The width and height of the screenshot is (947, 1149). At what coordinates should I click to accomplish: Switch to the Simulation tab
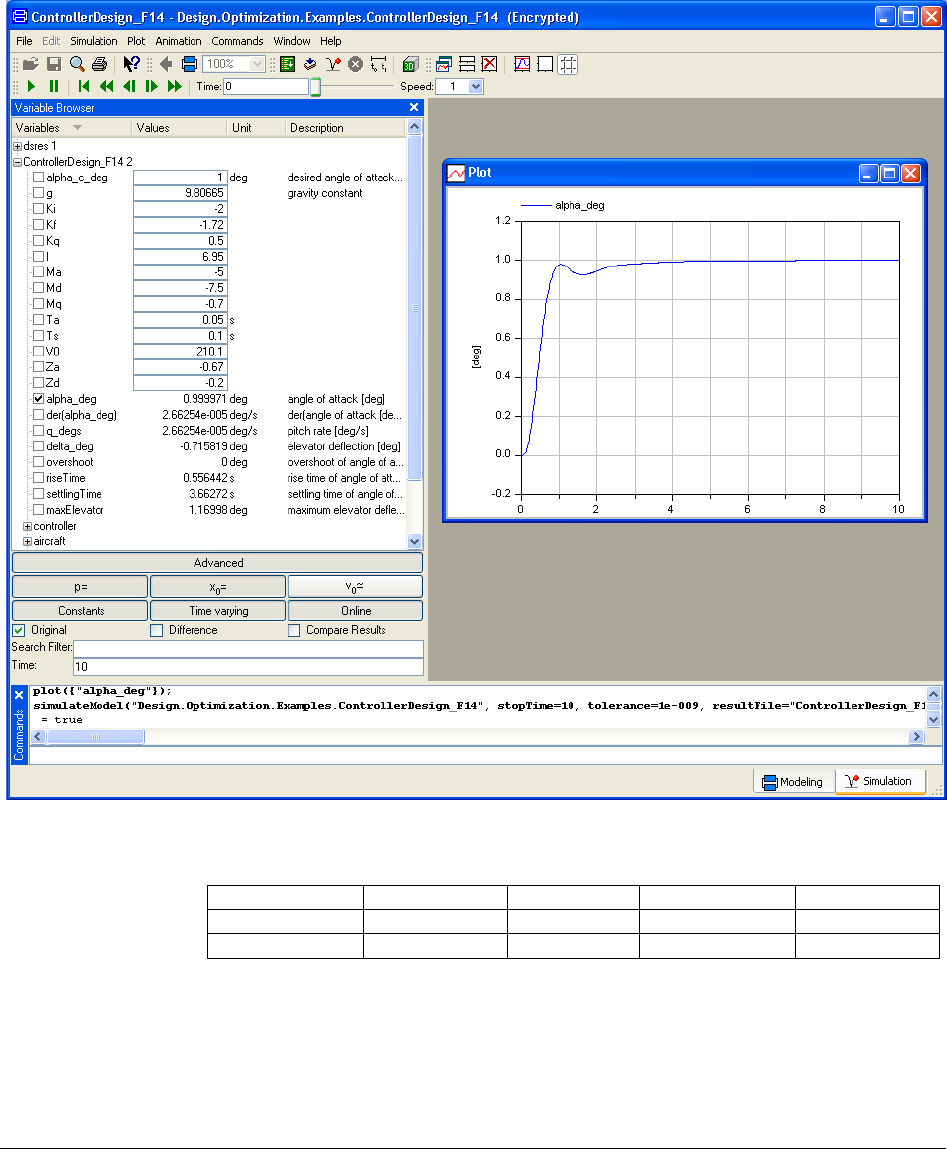880,781
